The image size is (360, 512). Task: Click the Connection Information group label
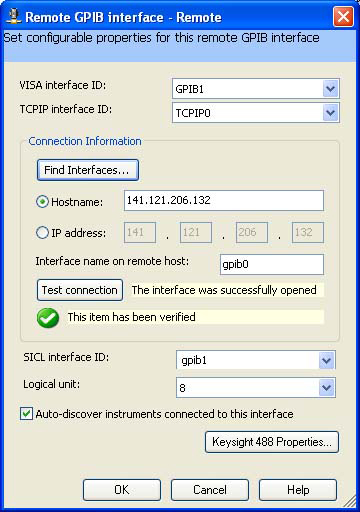pos(85,141)
